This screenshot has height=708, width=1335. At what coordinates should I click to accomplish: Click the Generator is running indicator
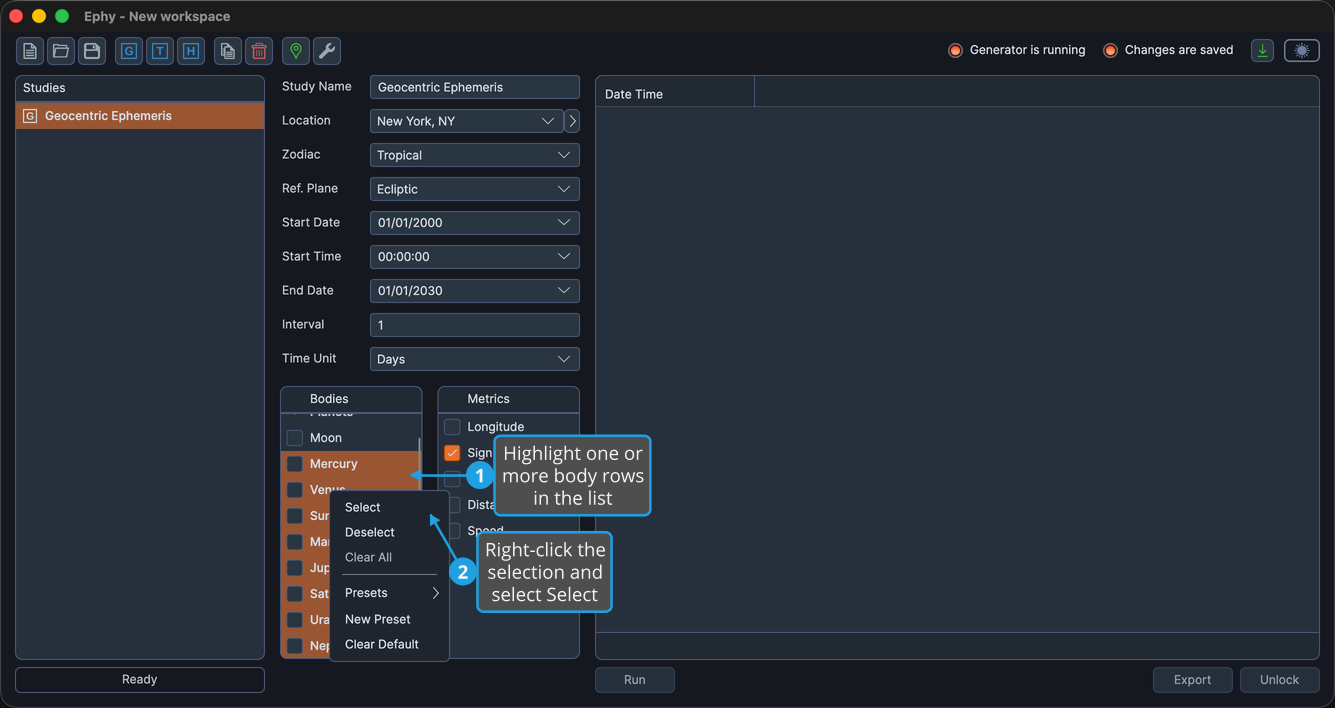[x=1016, y=50]
